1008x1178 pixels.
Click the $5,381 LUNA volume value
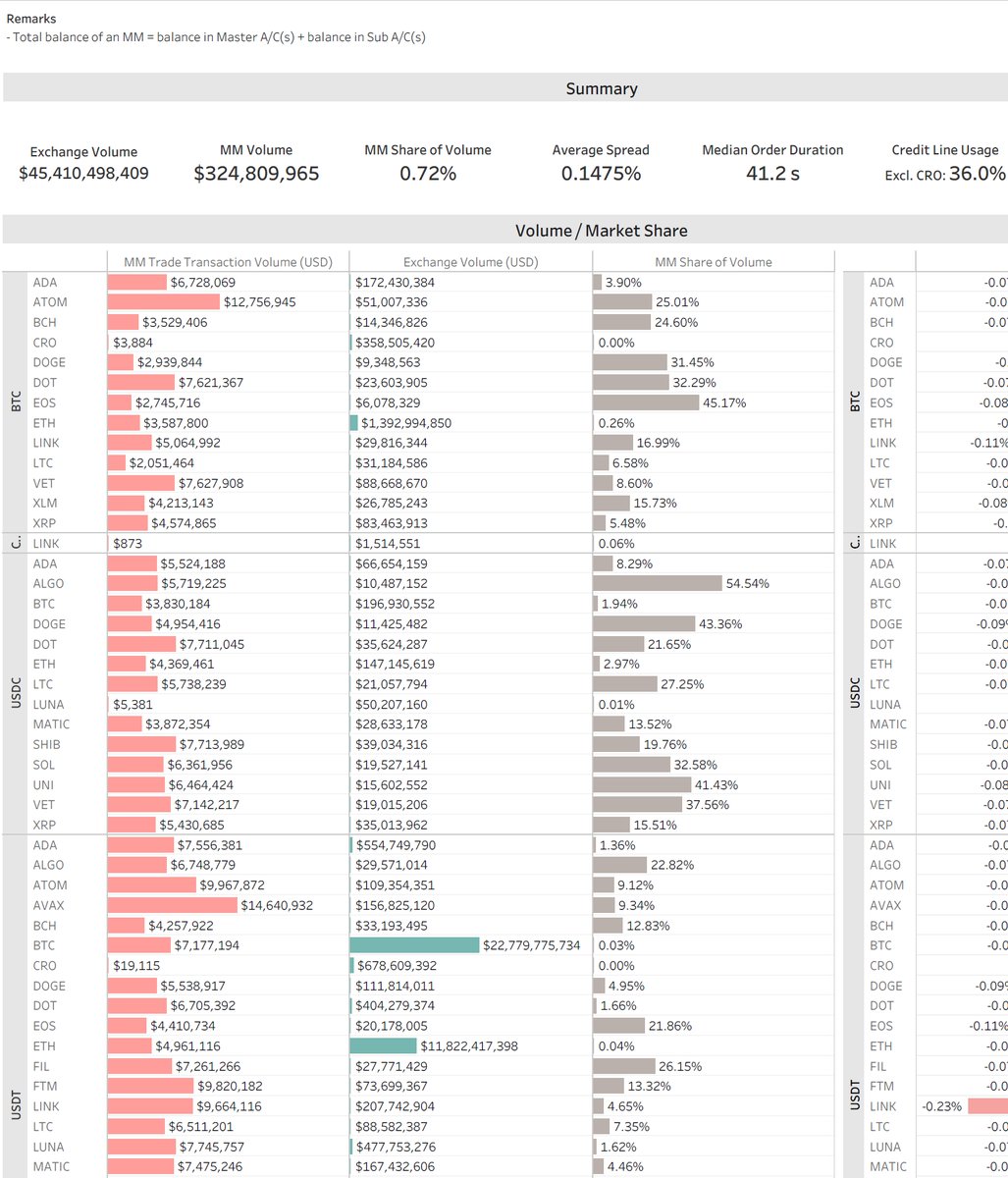(x=133, y=704)
